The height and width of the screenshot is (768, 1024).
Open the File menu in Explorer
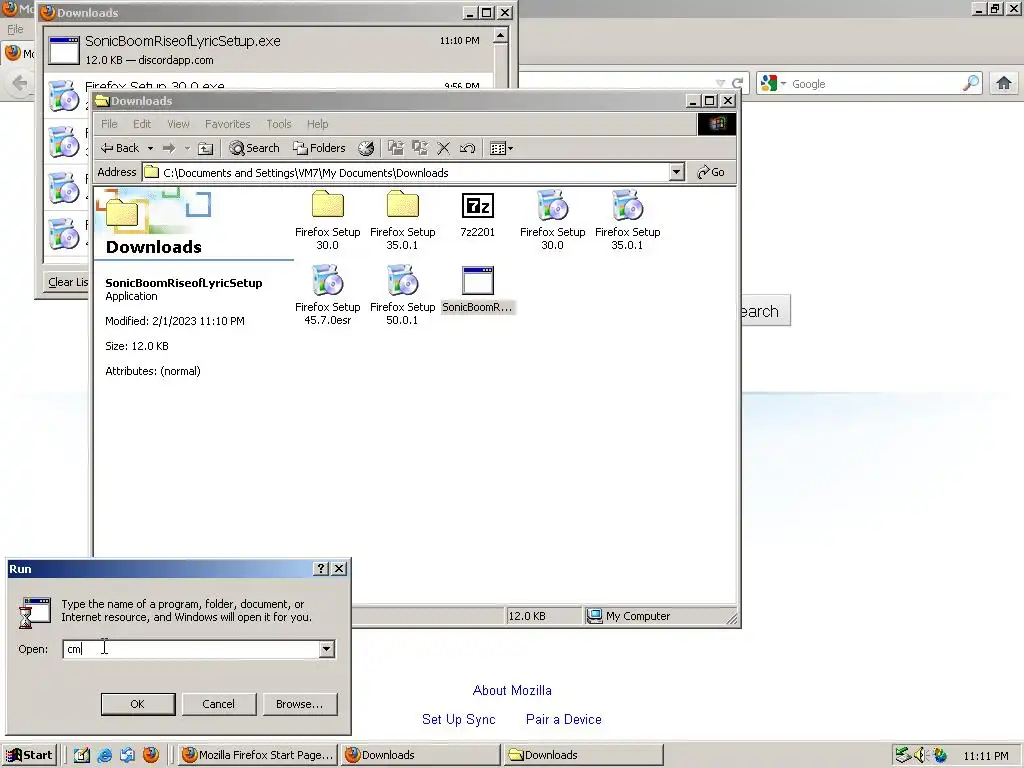pyautogui.click(x=109, y=124)
